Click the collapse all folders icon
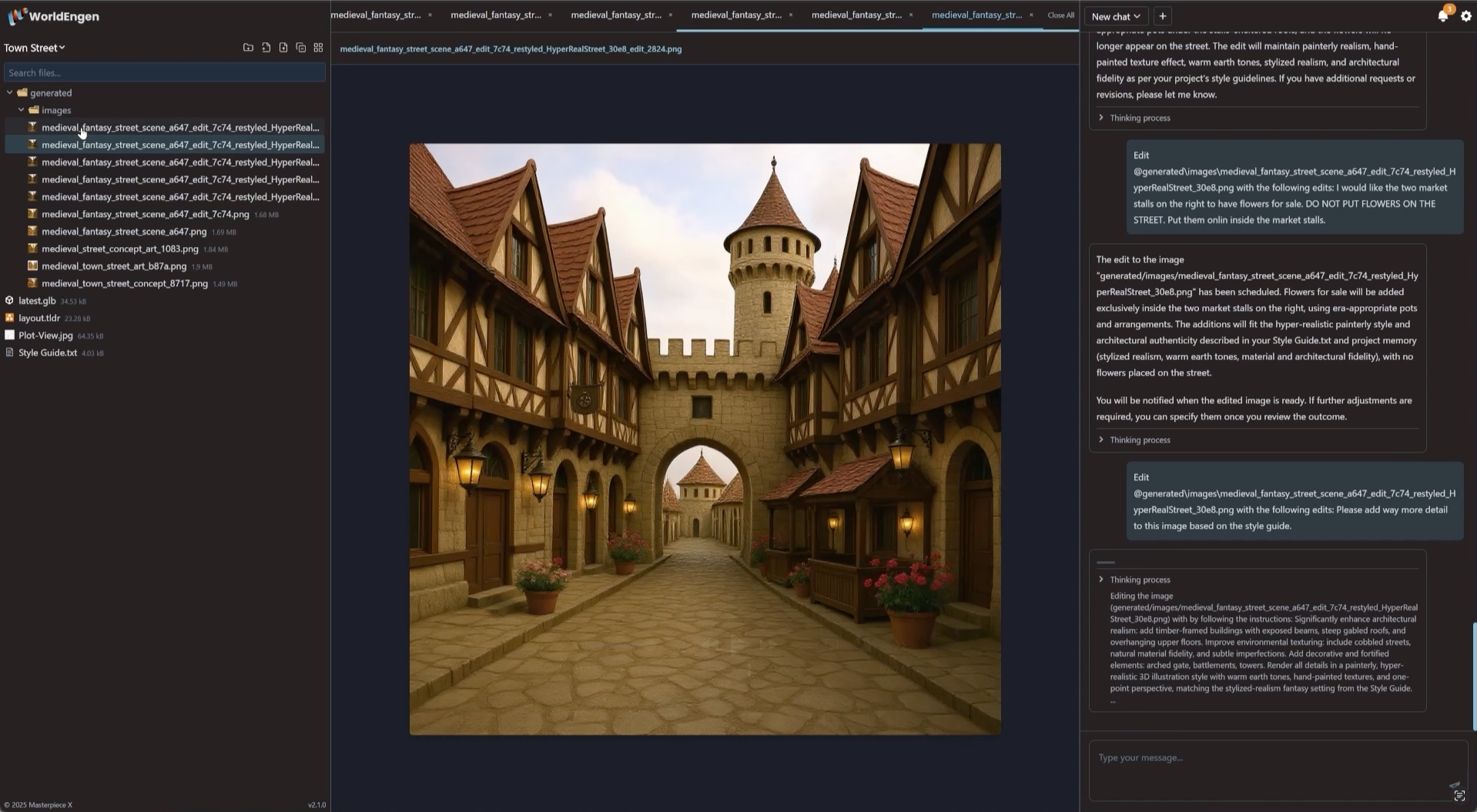The width and height of the screenshot is (1477, 812). point(301,48)
